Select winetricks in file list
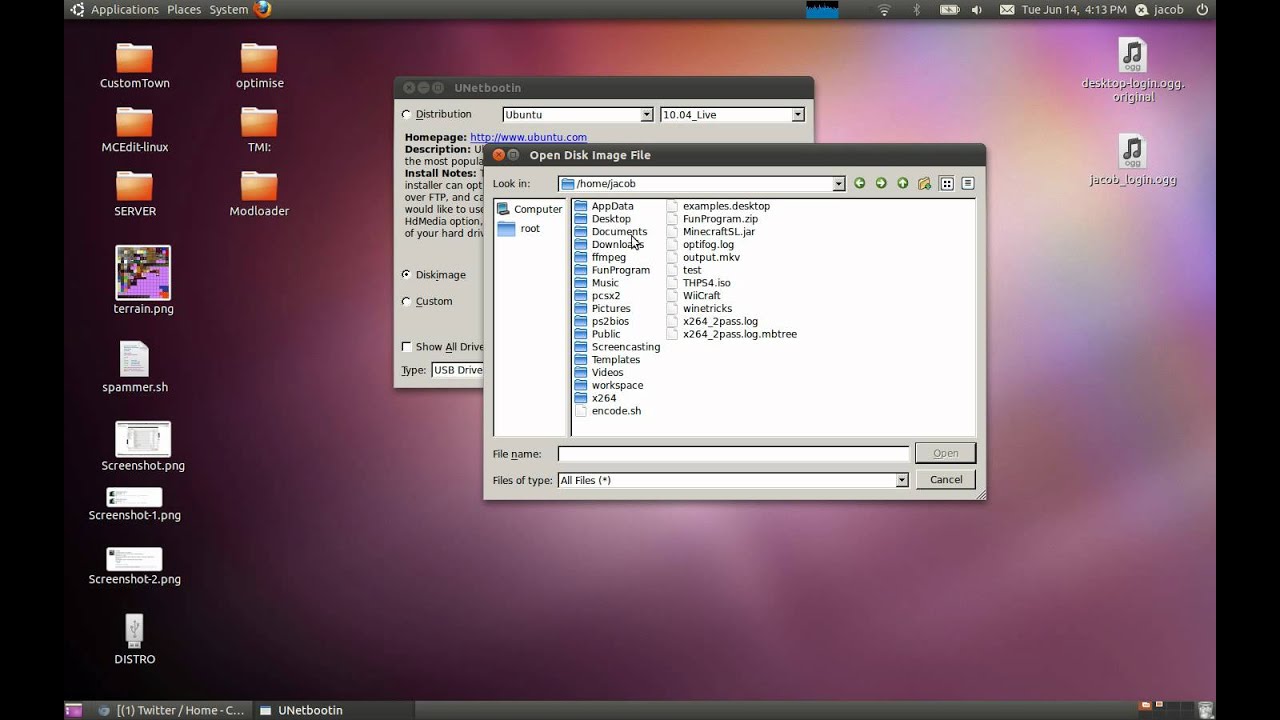This screenshot has height=720, width=1280. coord(699,308)
